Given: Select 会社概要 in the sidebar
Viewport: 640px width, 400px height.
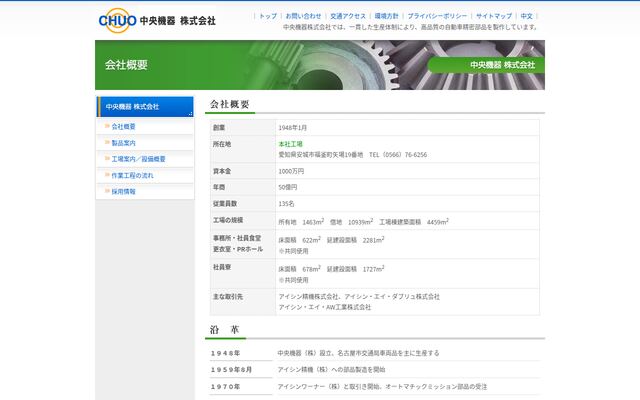Looking at the screenshot, I should coord(123,127).
